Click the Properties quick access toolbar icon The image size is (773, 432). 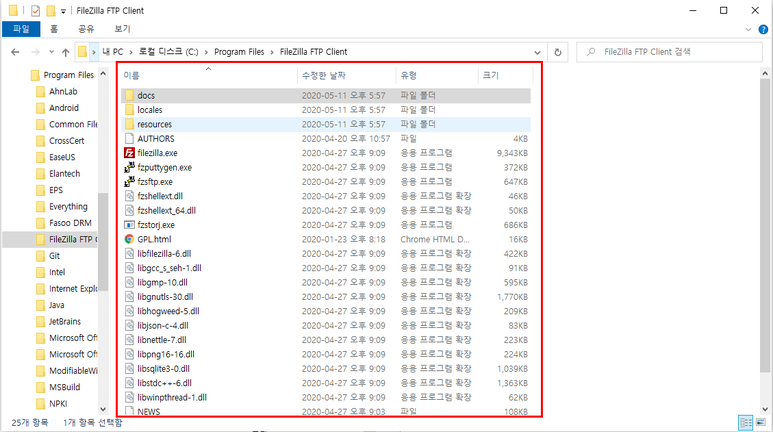pos(35,10)
